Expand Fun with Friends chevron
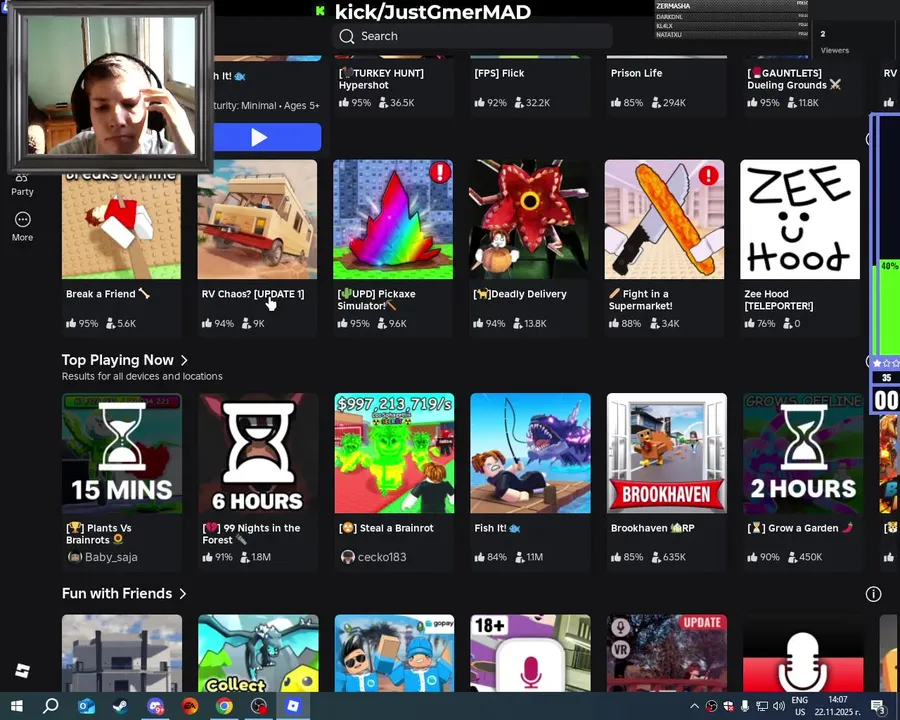Image resolution: width=900 pixels, height=720 pixels. click(x=183, y=594)
